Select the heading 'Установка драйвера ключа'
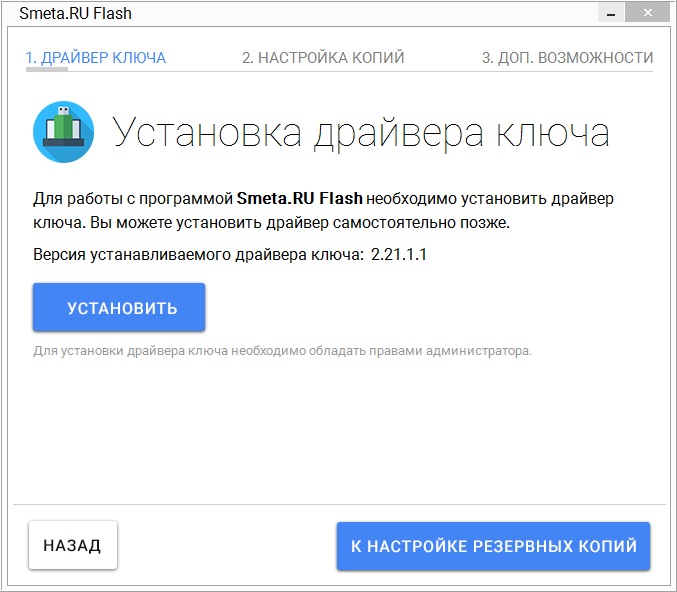Screen dimensions: 677x592 [x=361, y=133]
